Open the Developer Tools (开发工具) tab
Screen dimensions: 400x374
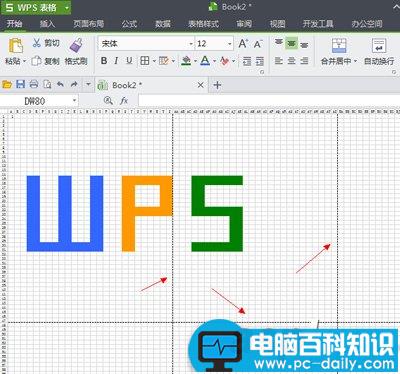point(318,24)
